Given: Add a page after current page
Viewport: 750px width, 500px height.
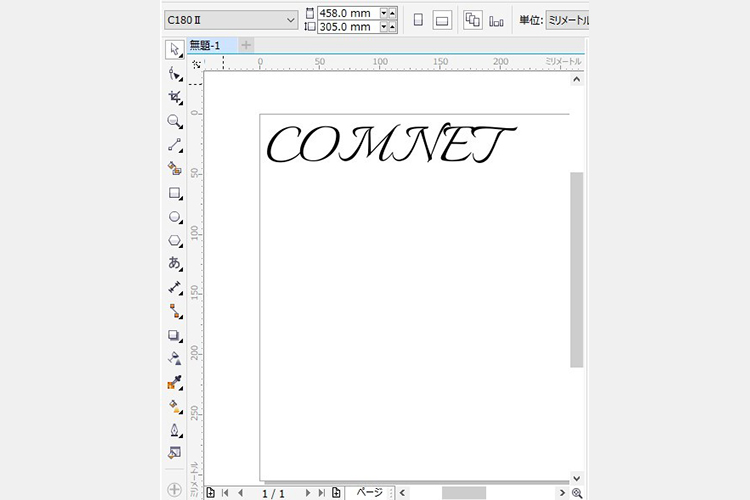Looking at the screenshot, I should [336, 493].
